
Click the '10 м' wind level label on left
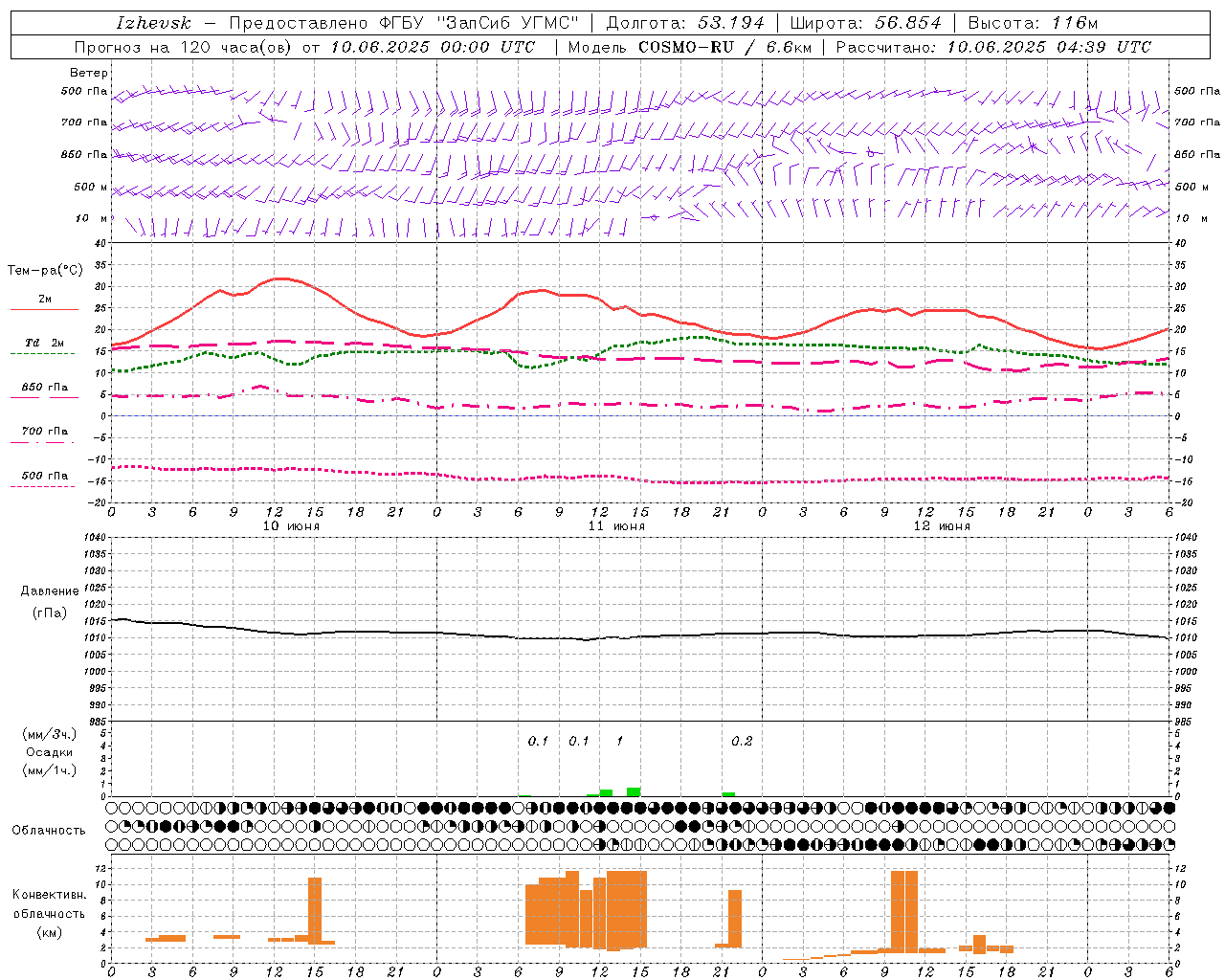(x=92, y=218)
